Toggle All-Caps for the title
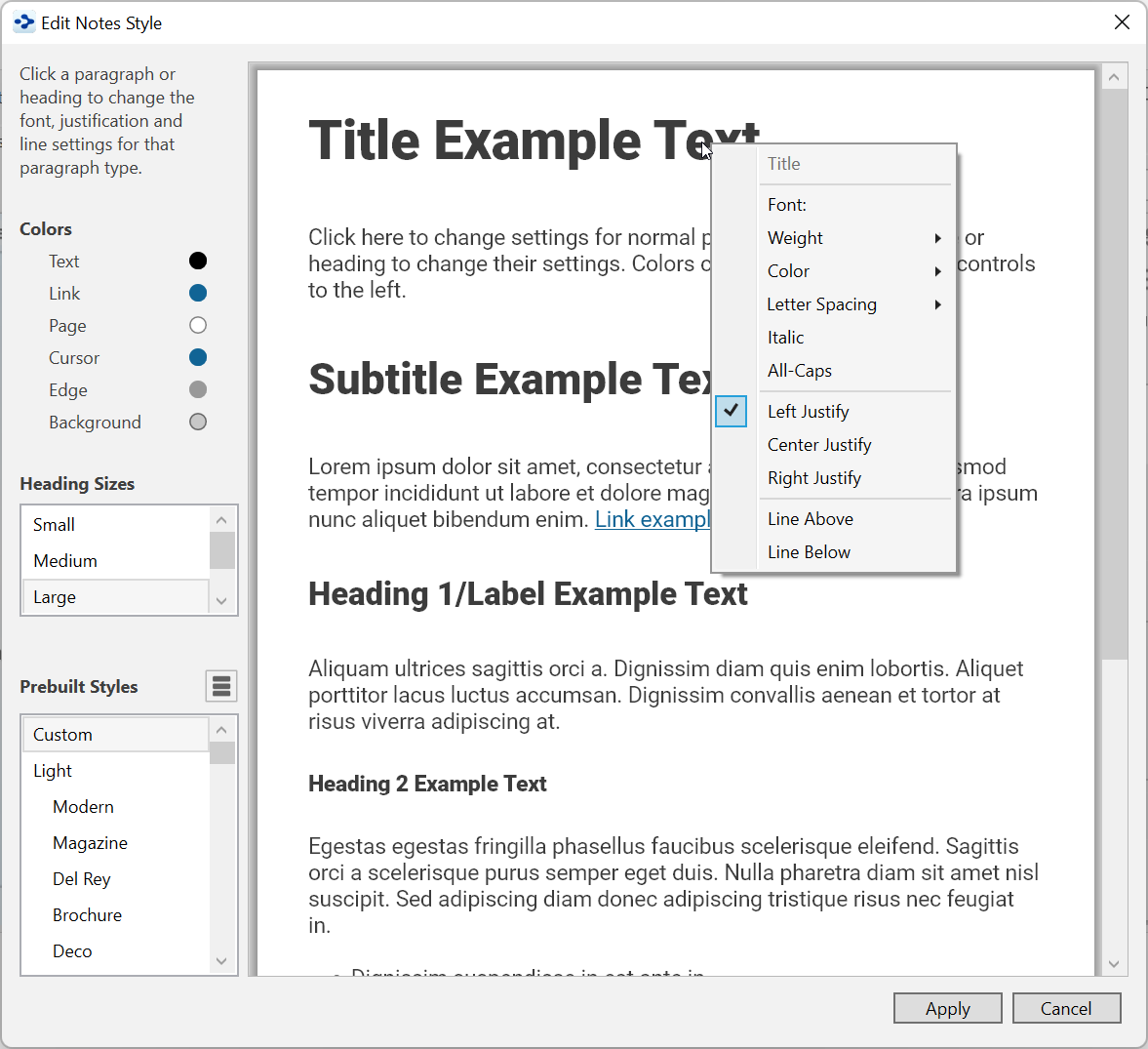1148x1049 pixels. (x=800, y=371)
